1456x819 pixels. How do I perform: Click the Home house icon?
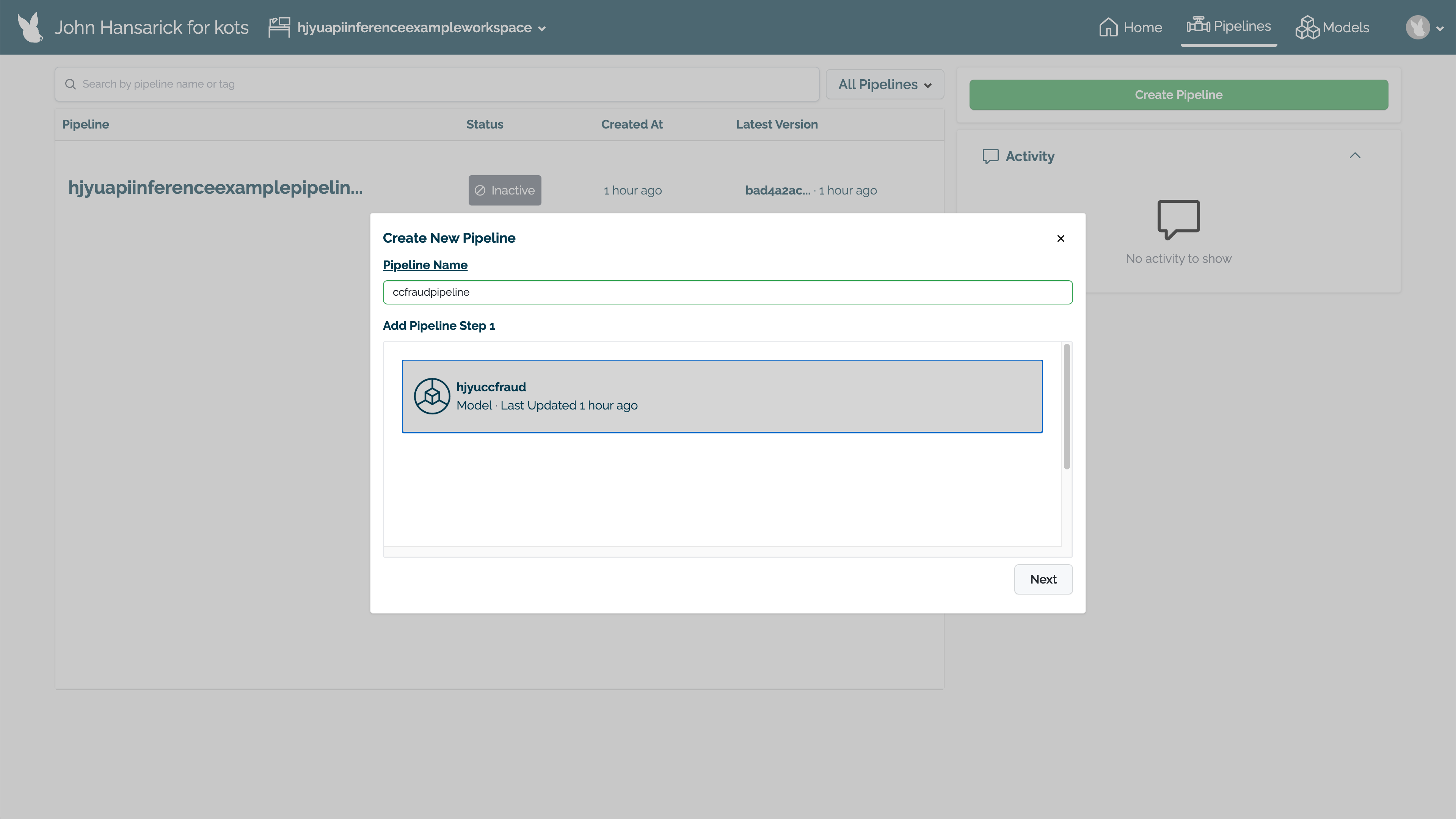[x=1108, y=27]
